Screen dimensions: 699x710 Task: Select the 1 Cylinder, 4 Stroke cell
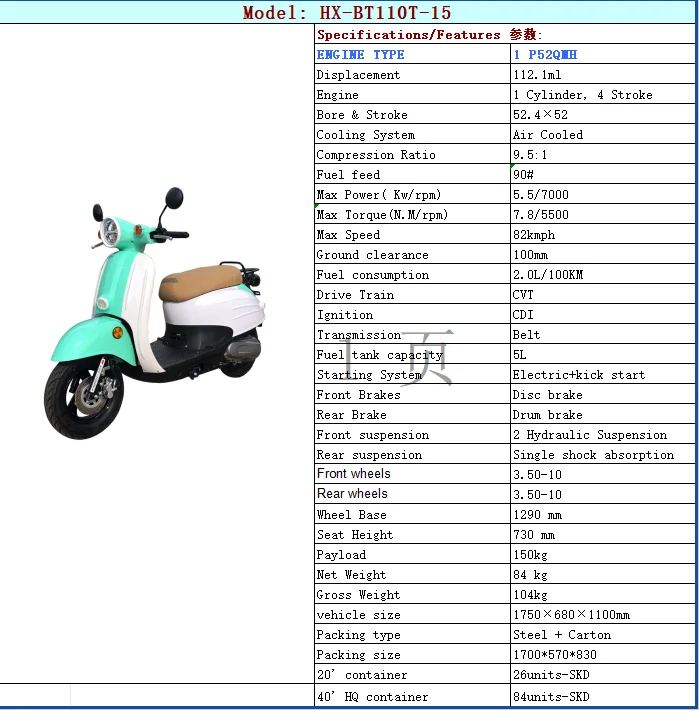pyautogui.click(x=603, y=94)
